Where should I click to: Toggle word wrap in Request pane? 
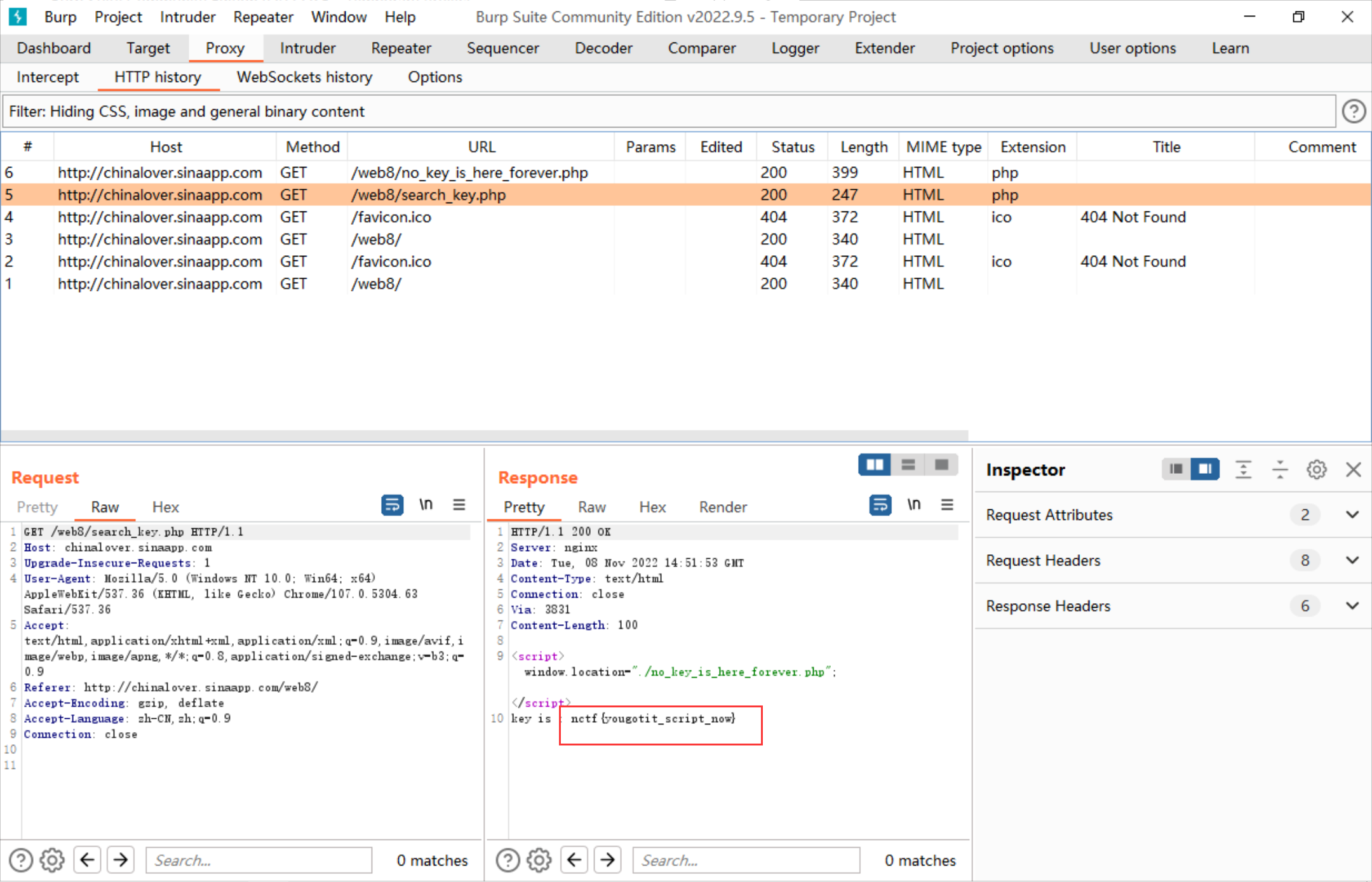point(392,505)
